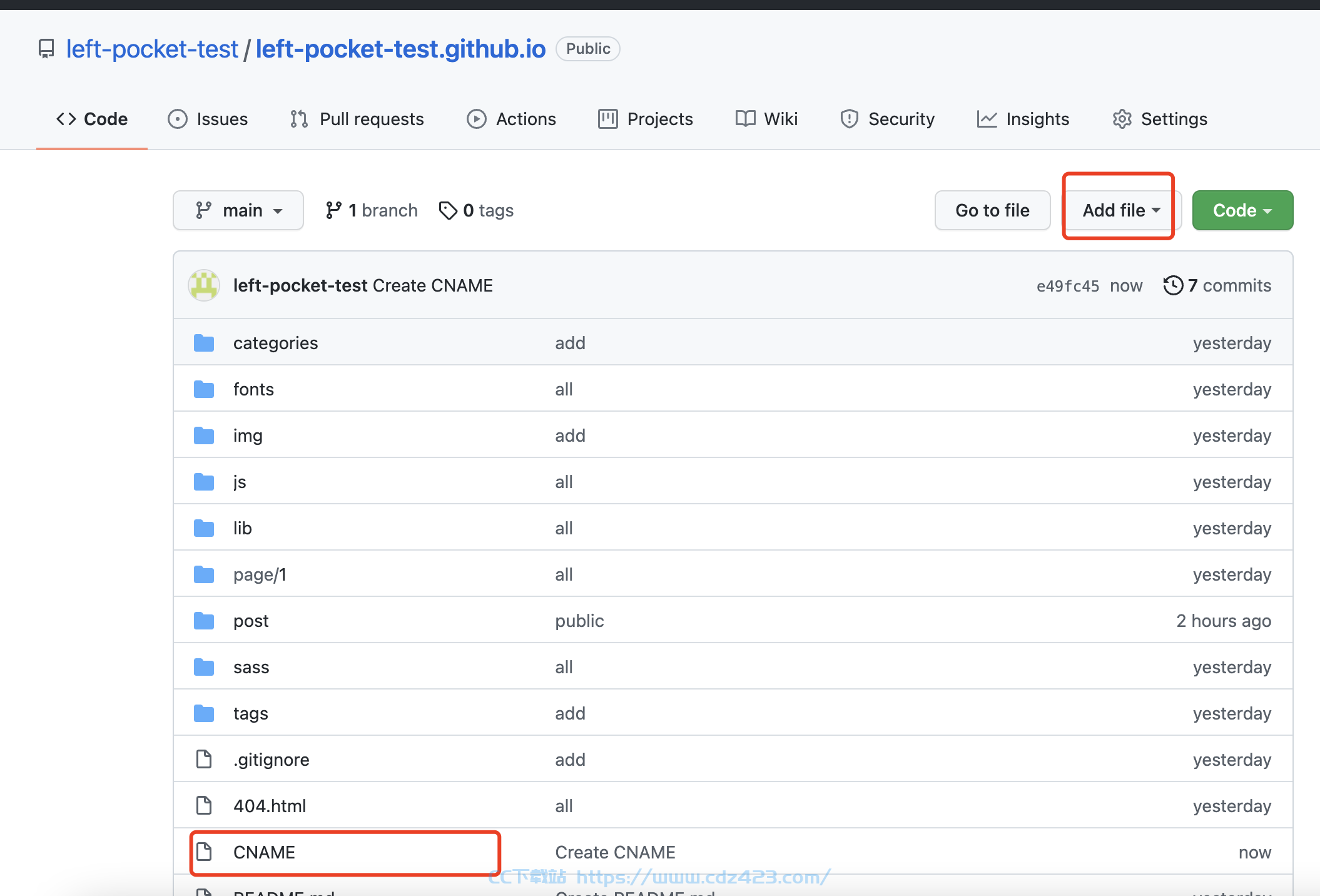The height and width of the screenshot is (896, 1320).
Task: Open the Actions tab
Action: [511, 119]
